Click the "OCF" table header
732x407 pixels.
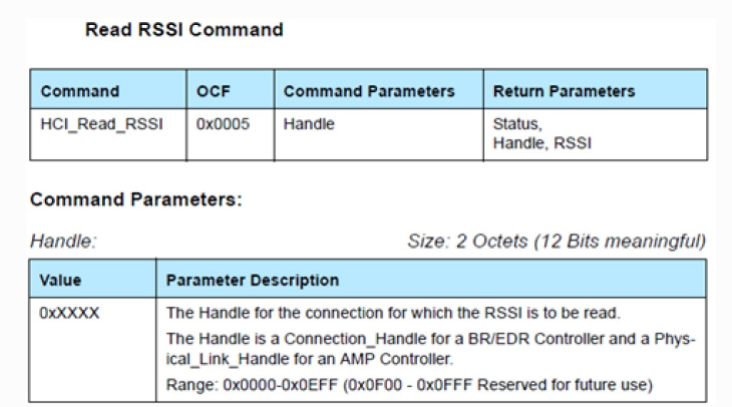pos(214,91)
